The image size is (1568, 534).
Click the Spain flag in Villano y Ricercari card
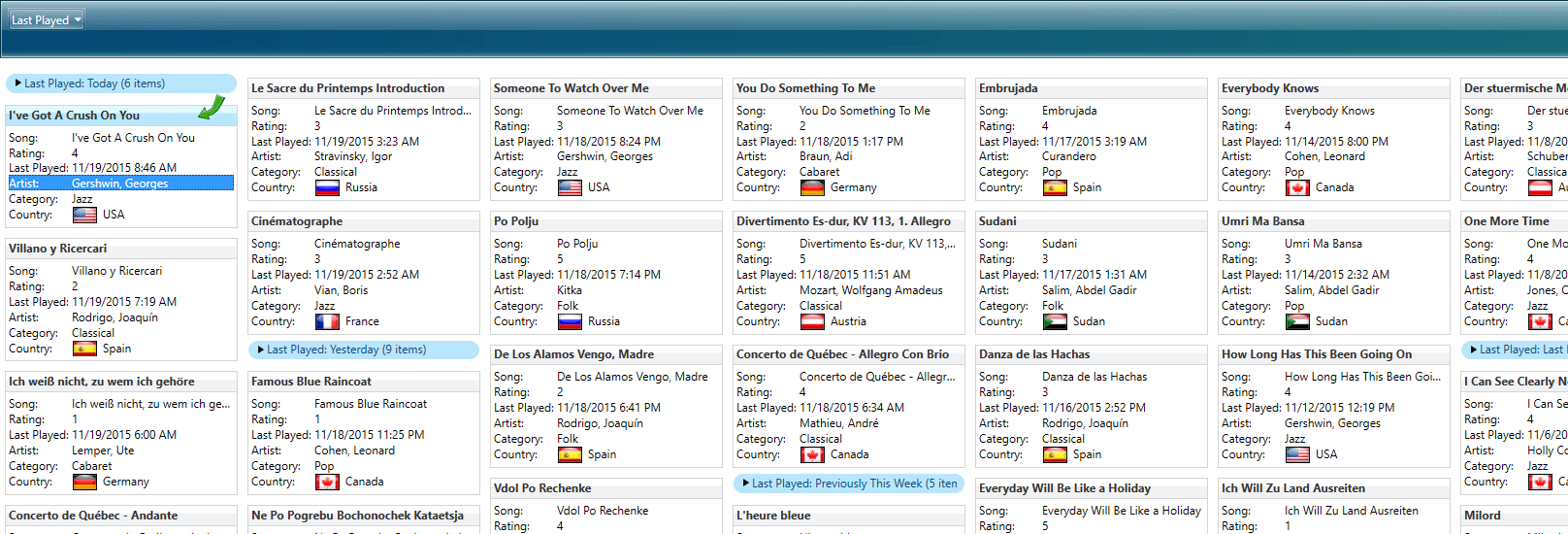point(84,349)
